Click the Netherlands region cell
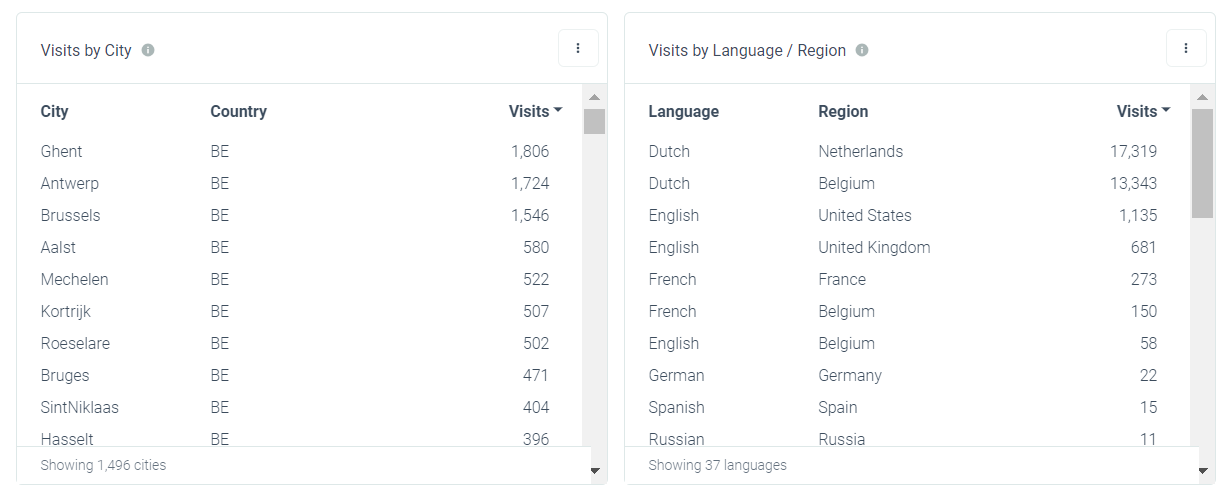This screenshot has width=1232, height=498. 861,151
